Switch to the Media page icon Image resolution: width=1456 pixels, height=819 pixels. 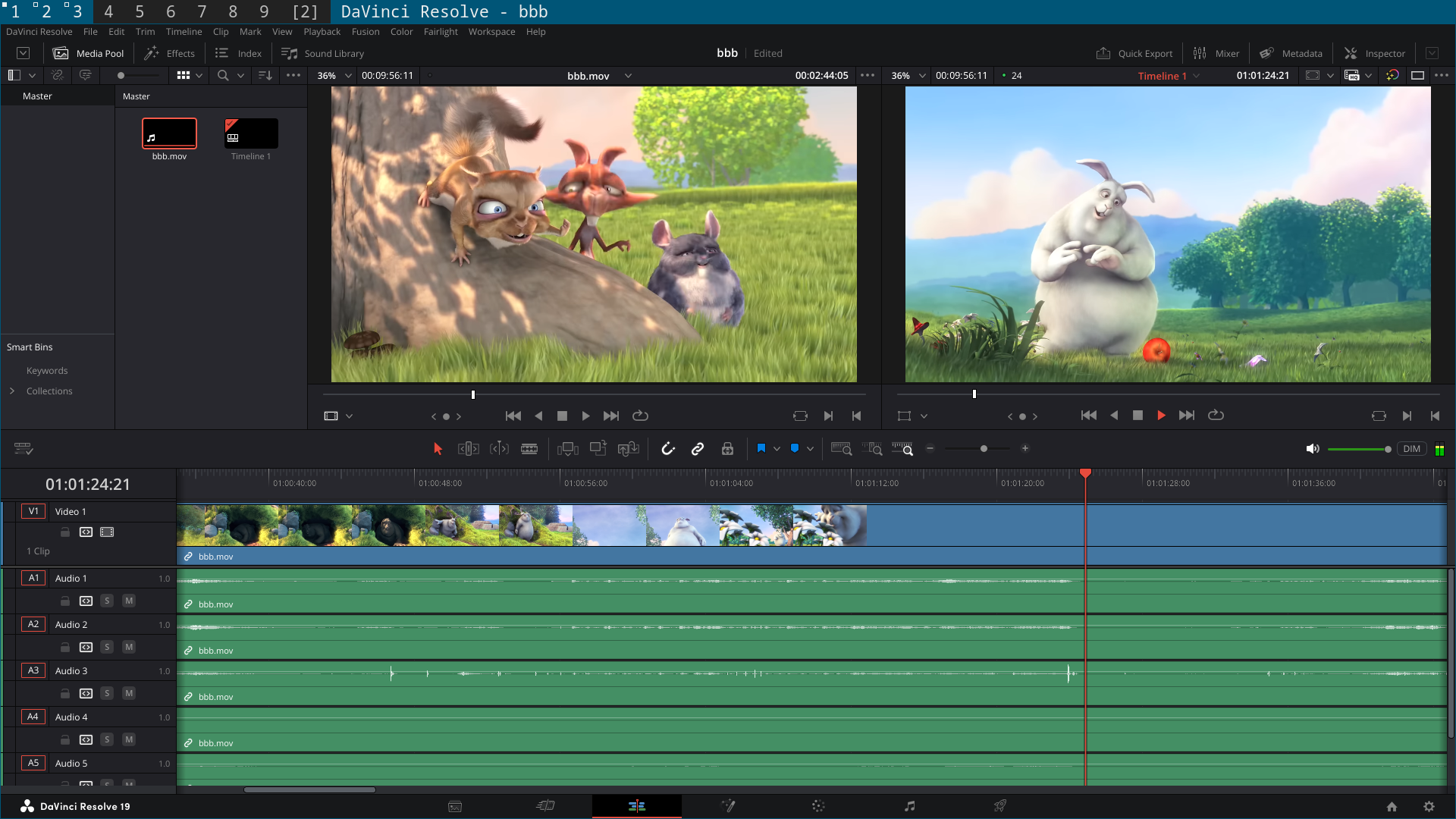tap(455, 806)
